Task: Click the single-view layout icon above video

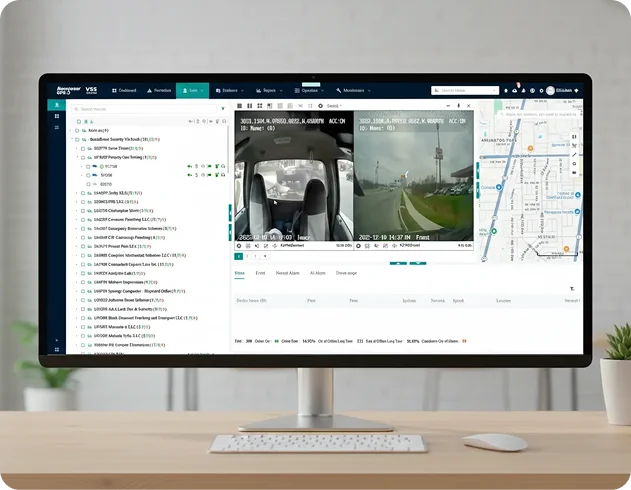Action: point(241,106)
